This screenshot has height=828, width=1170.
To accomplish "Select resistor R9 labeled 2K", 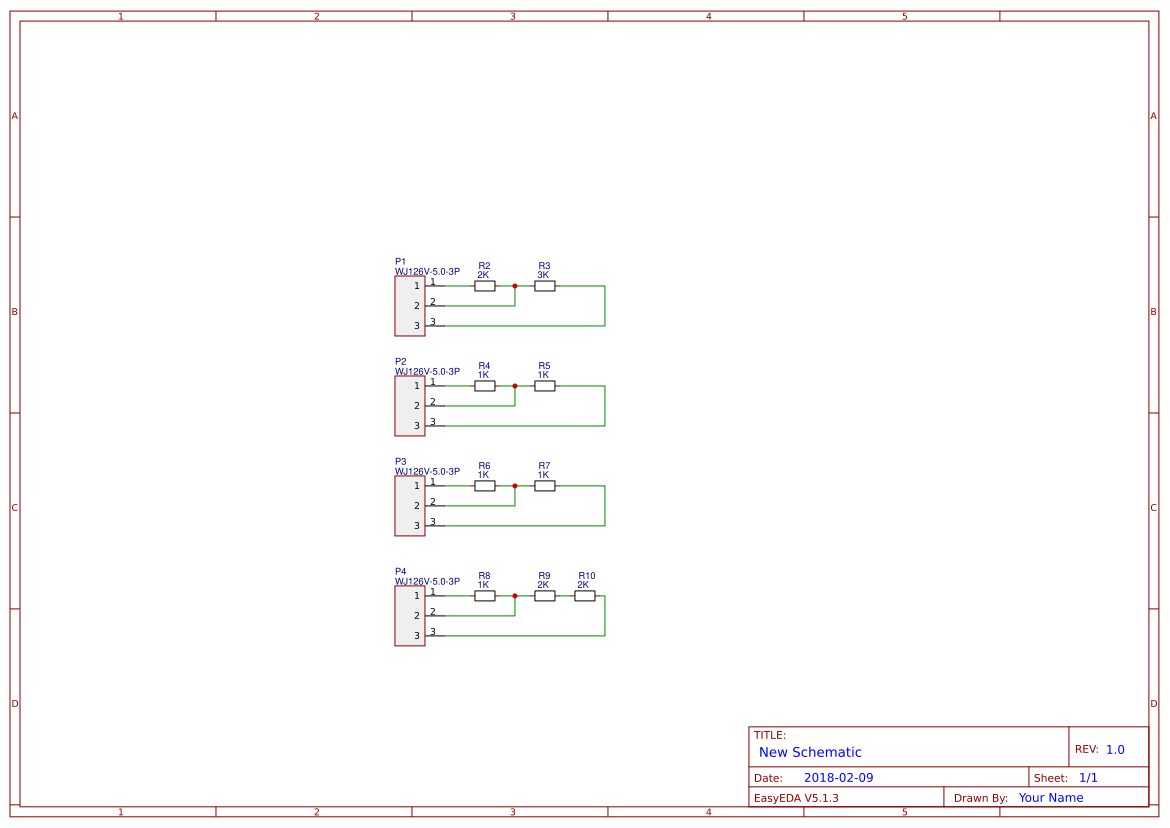I will tap(544, 595).
